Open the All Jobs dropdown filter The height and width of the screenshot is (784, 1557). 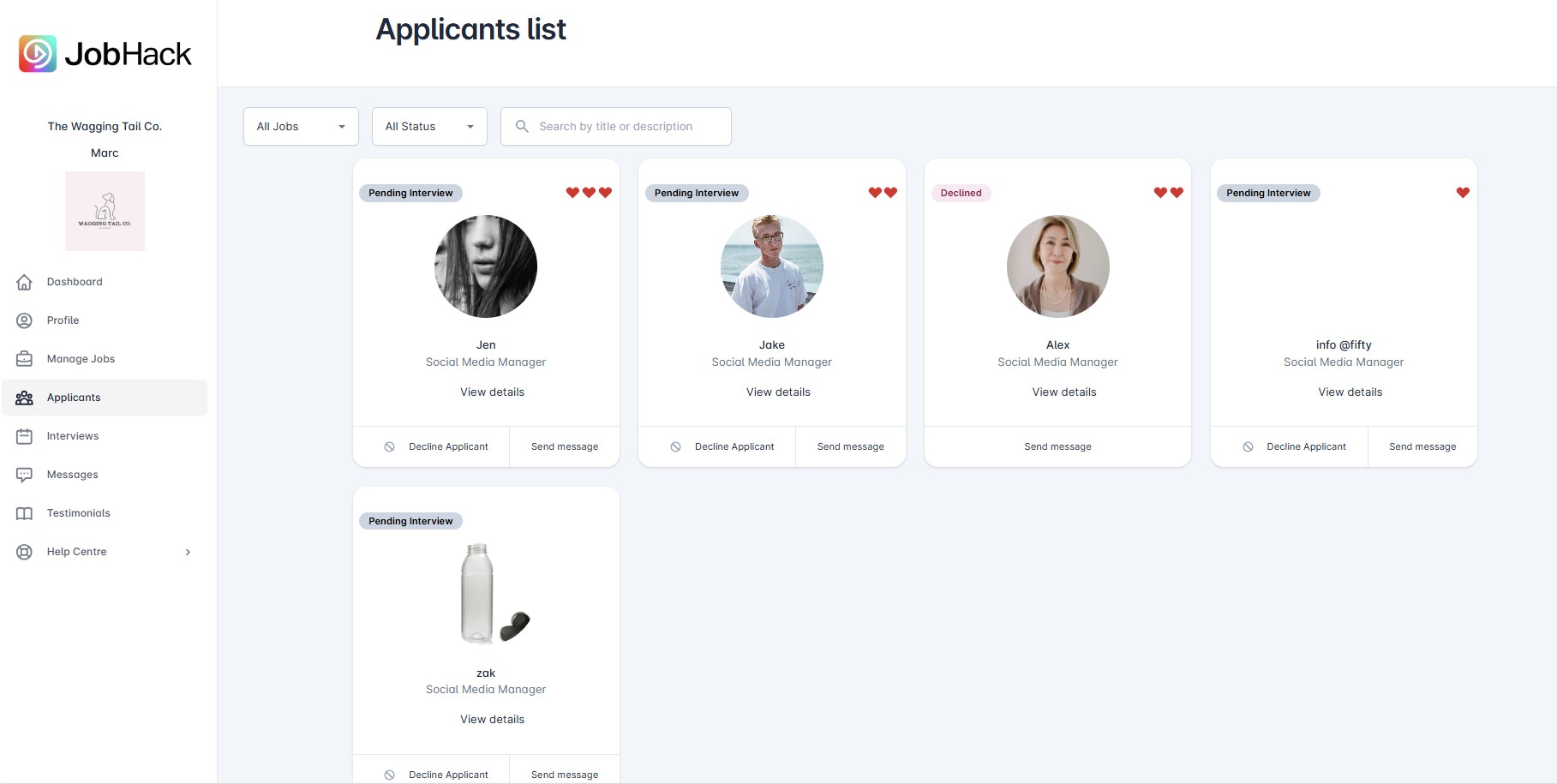click(x=301, y=127)
